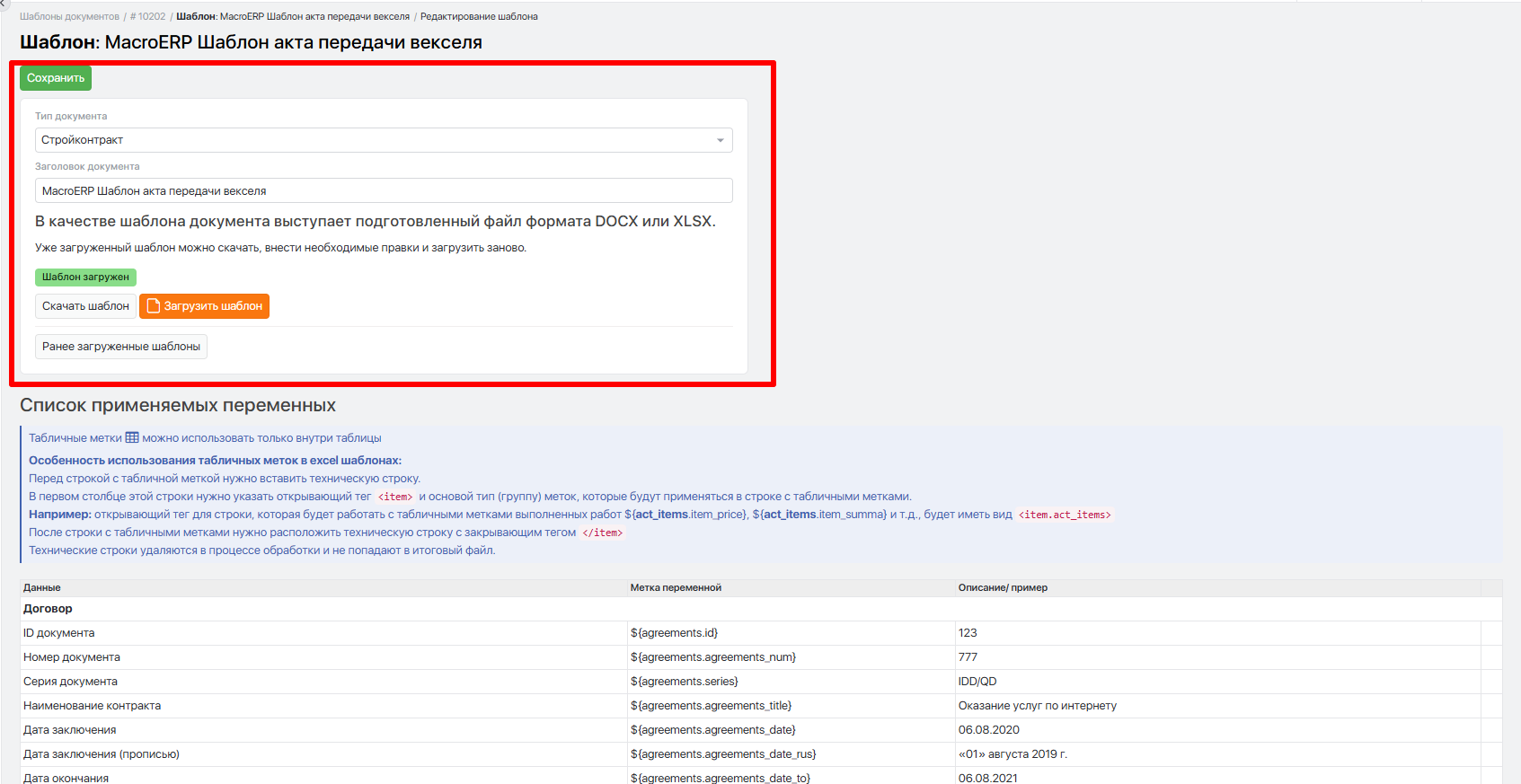The image size is (1521, 784).
Task: Click the green Сохранить button
Action: (56, 78)
